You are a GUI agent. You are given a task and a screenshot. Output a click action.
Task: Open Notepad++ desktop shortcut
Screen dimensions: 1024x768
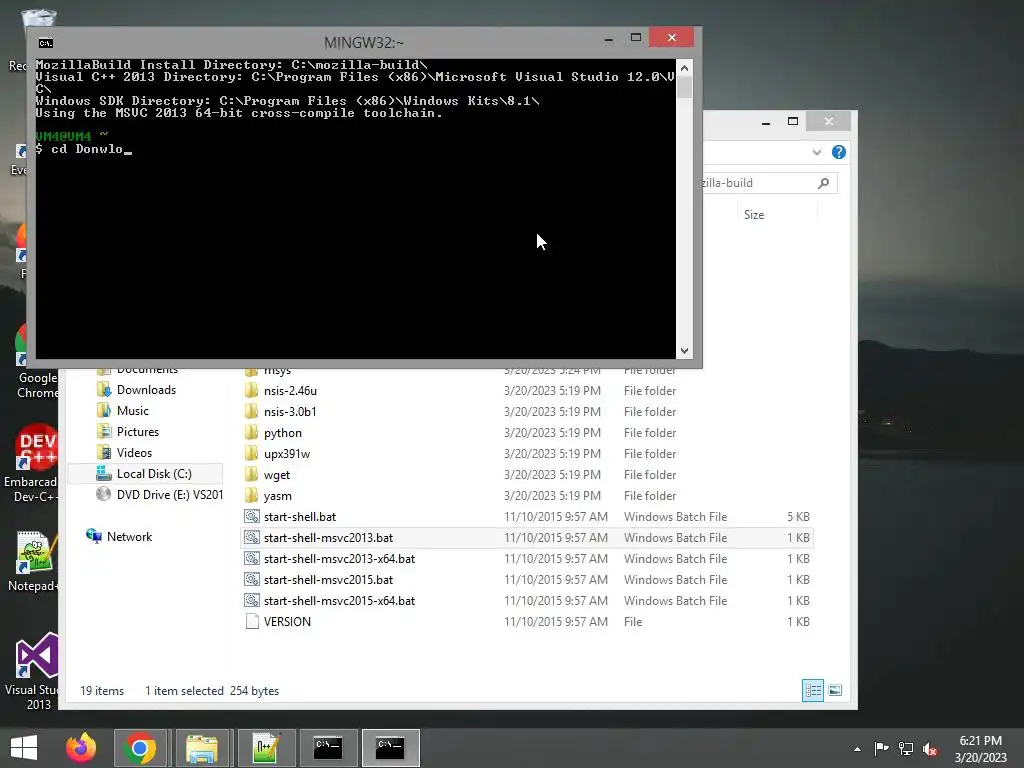click(34, 562)
